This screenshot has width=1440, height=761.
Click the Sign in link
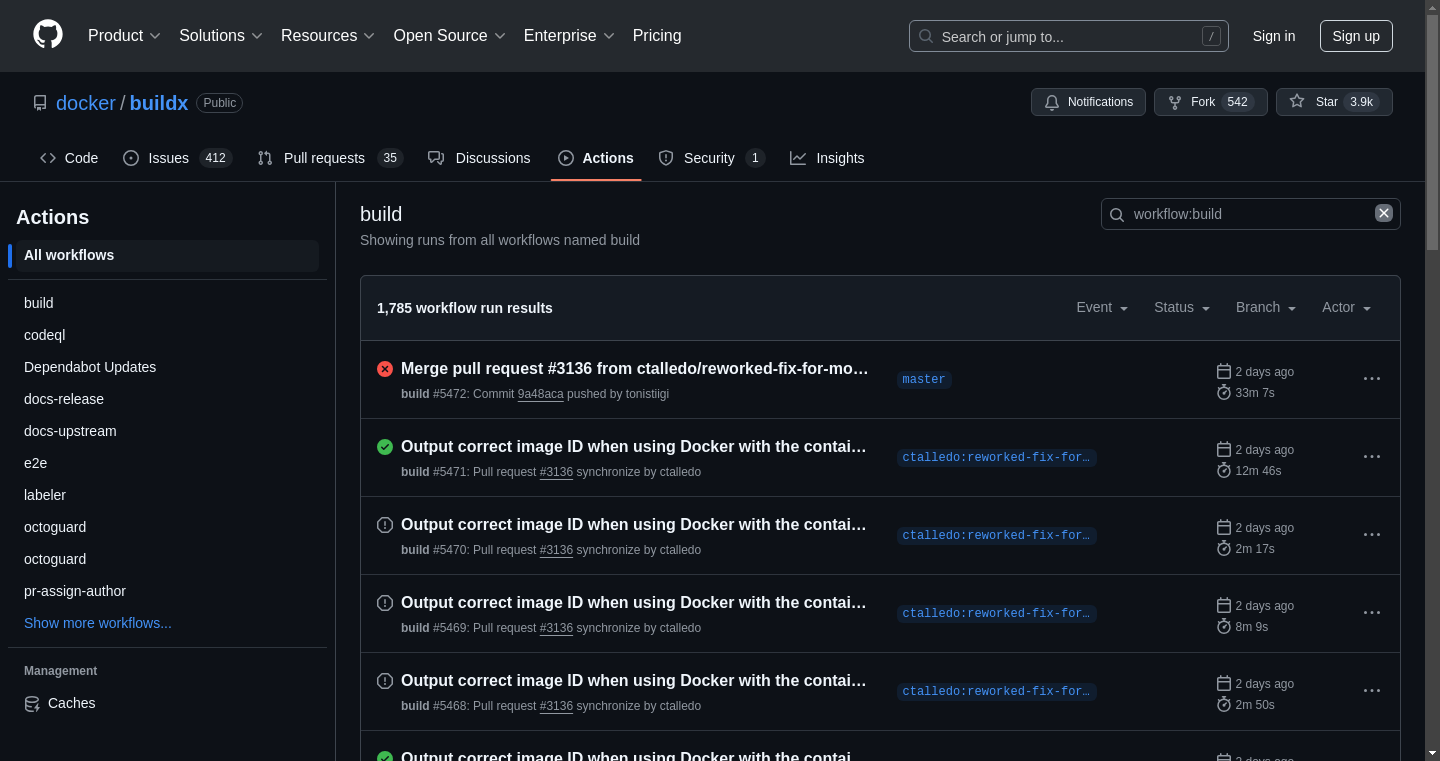click(1274, 36)
